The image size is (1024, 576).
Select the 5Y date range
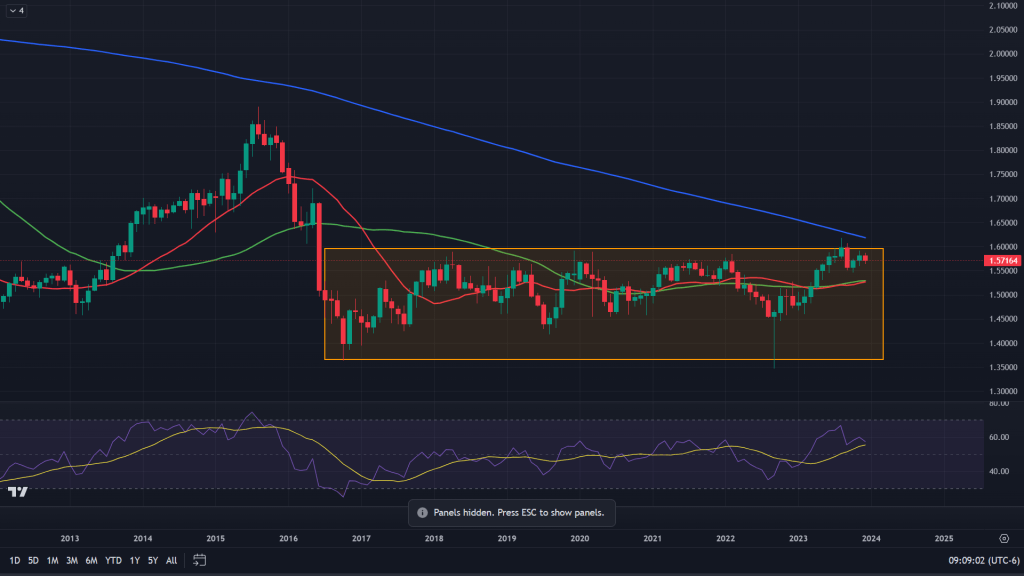pos(152,560)
